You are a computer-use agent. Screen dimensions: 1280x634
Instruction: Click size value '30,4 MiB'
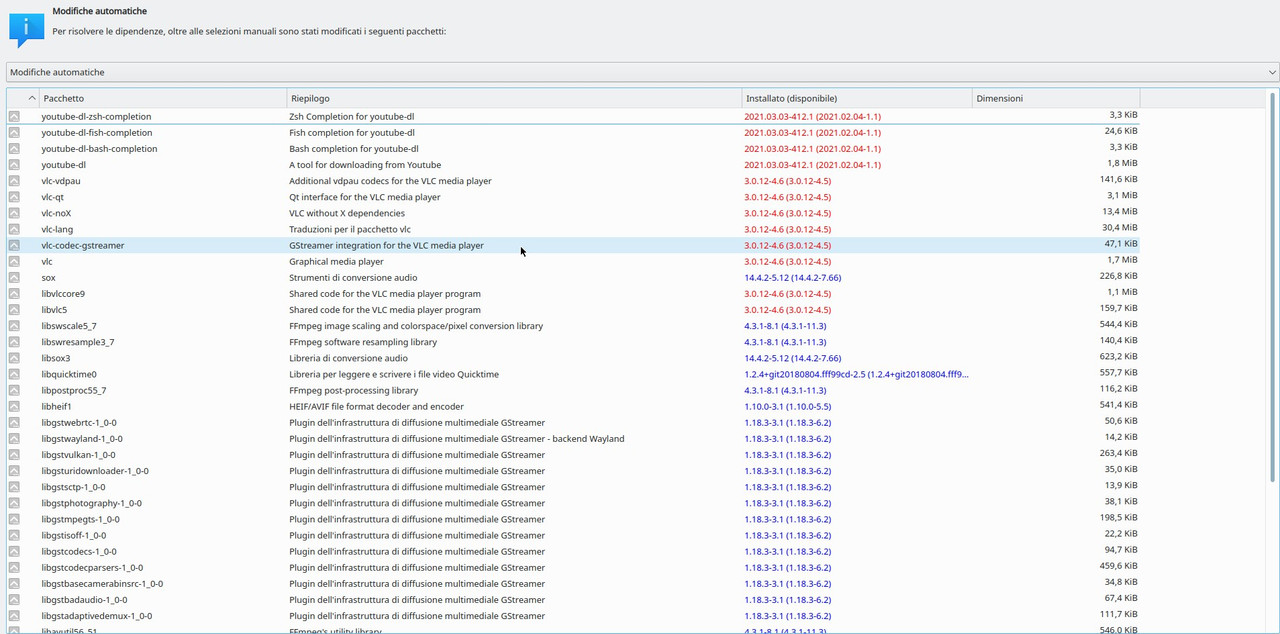click(1120, 228)
